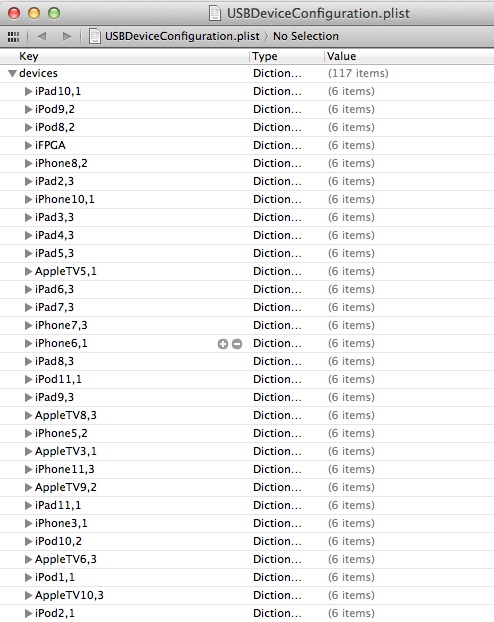Expand the AppleTV5,1 entry
Viewport: 494px width, 622px height.
tap(28, 271)
